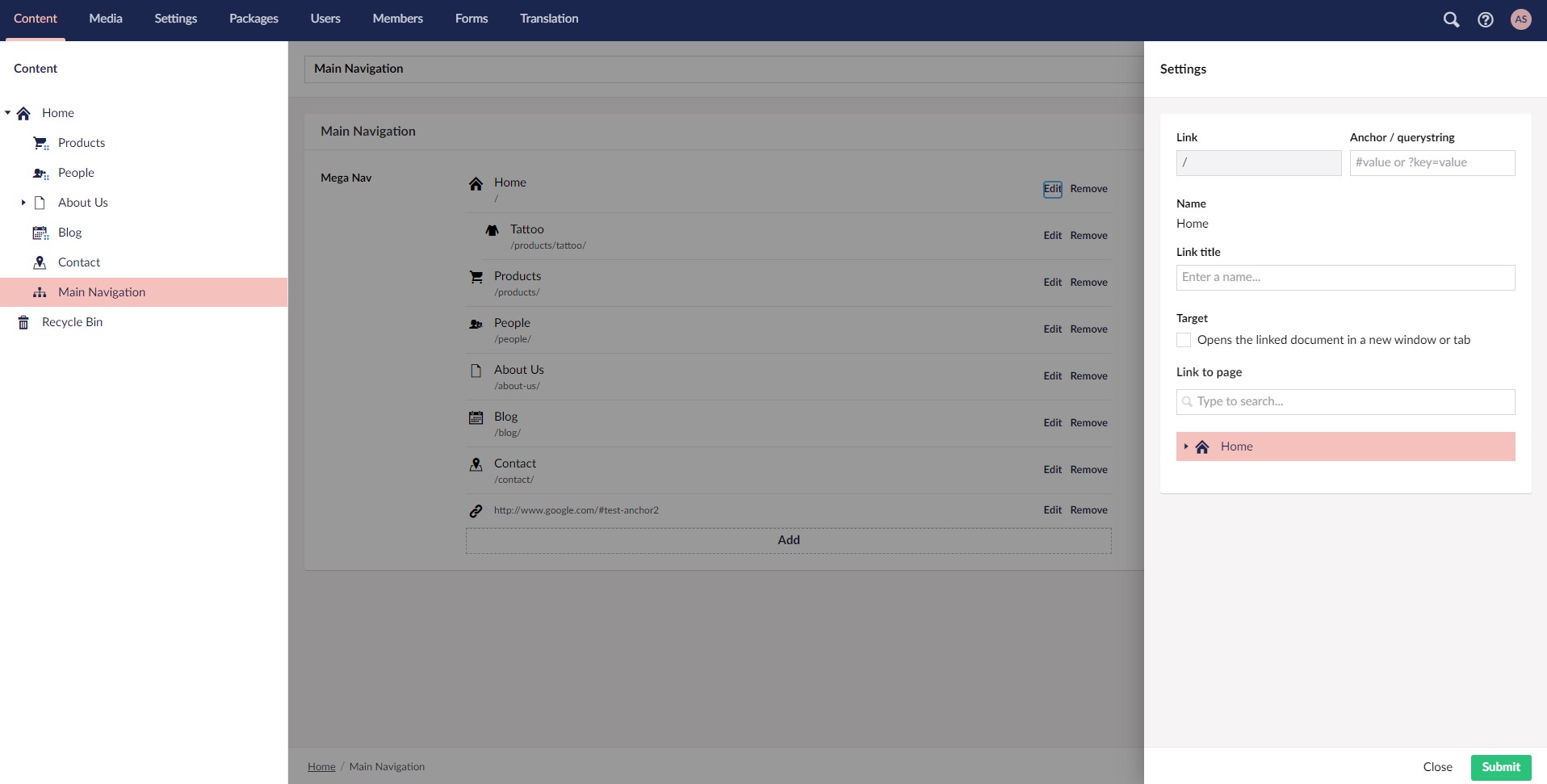Open the help question mark icon
This screenshot has height=784, width=1547.
1485,19
